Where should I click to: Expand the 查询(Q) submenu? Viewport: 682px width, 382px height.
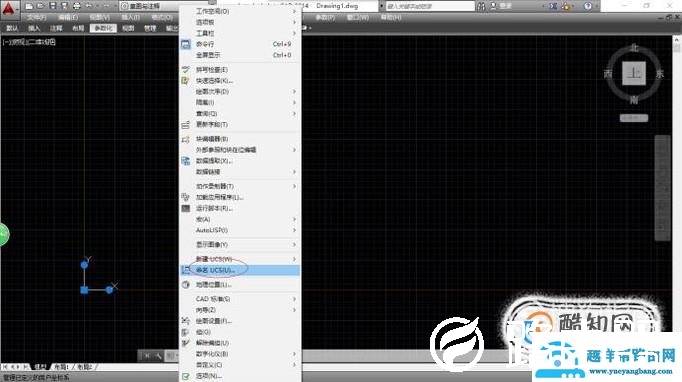(x=240, y=113)
